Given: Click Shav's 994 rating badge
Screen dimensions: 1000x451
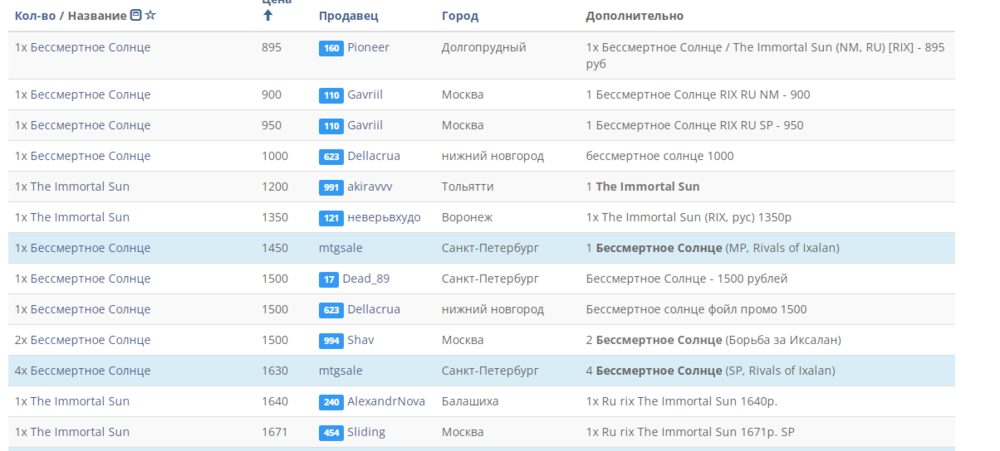Looking at the screenshot, I should click(x=331, y=340).
